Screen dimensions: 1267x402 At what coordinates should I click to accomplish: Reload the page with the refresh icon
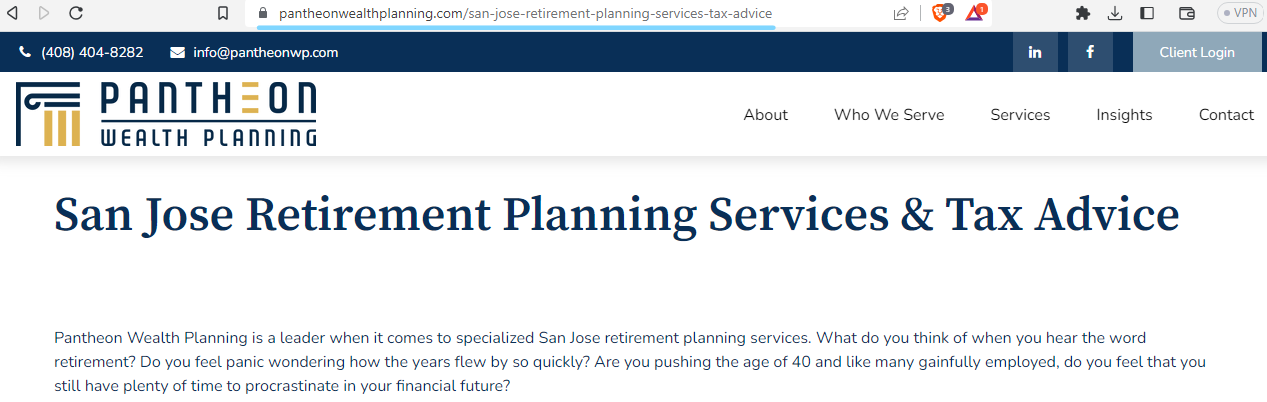click(76, 13)
